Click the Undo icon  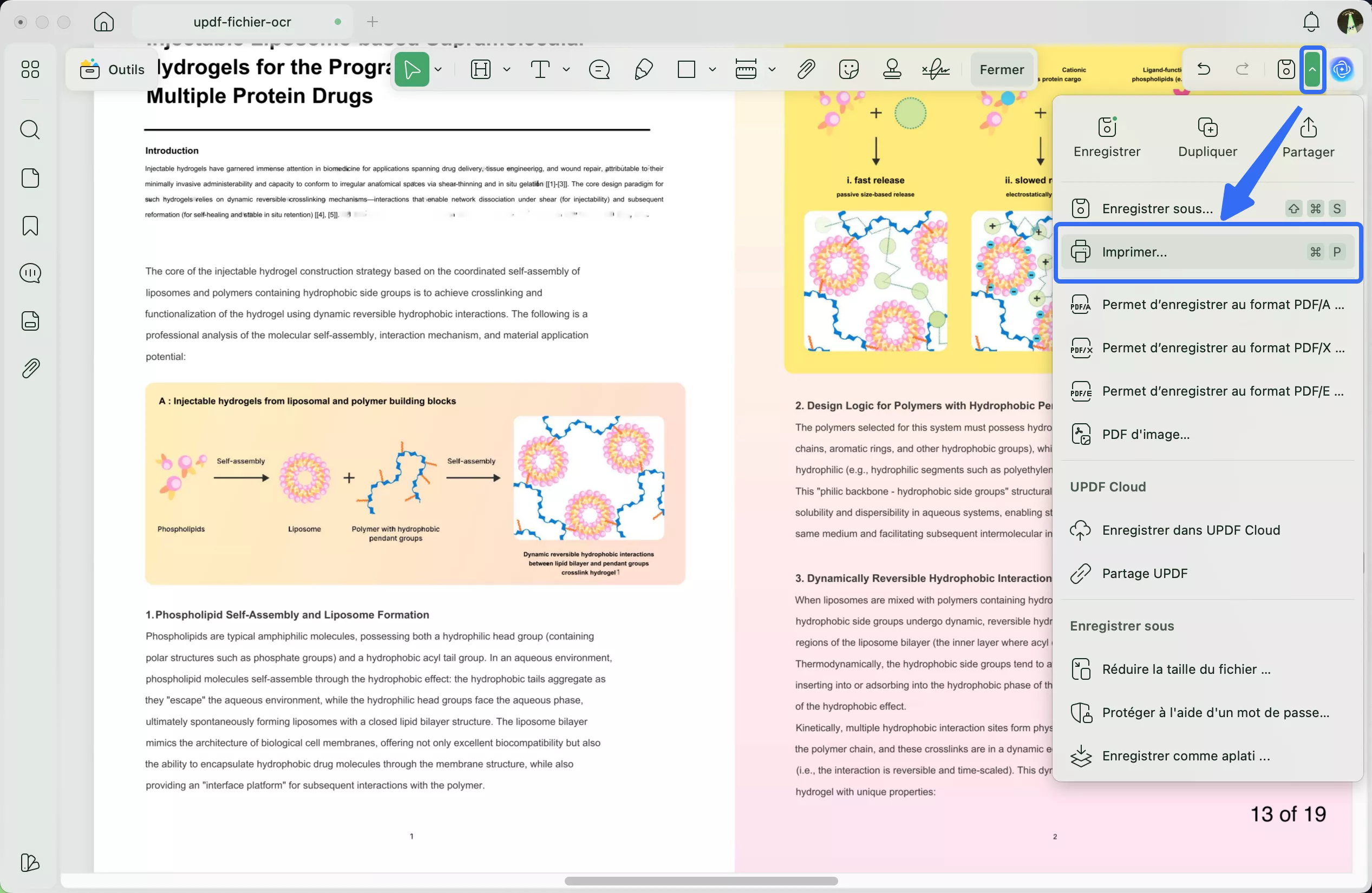point(1204,69)
